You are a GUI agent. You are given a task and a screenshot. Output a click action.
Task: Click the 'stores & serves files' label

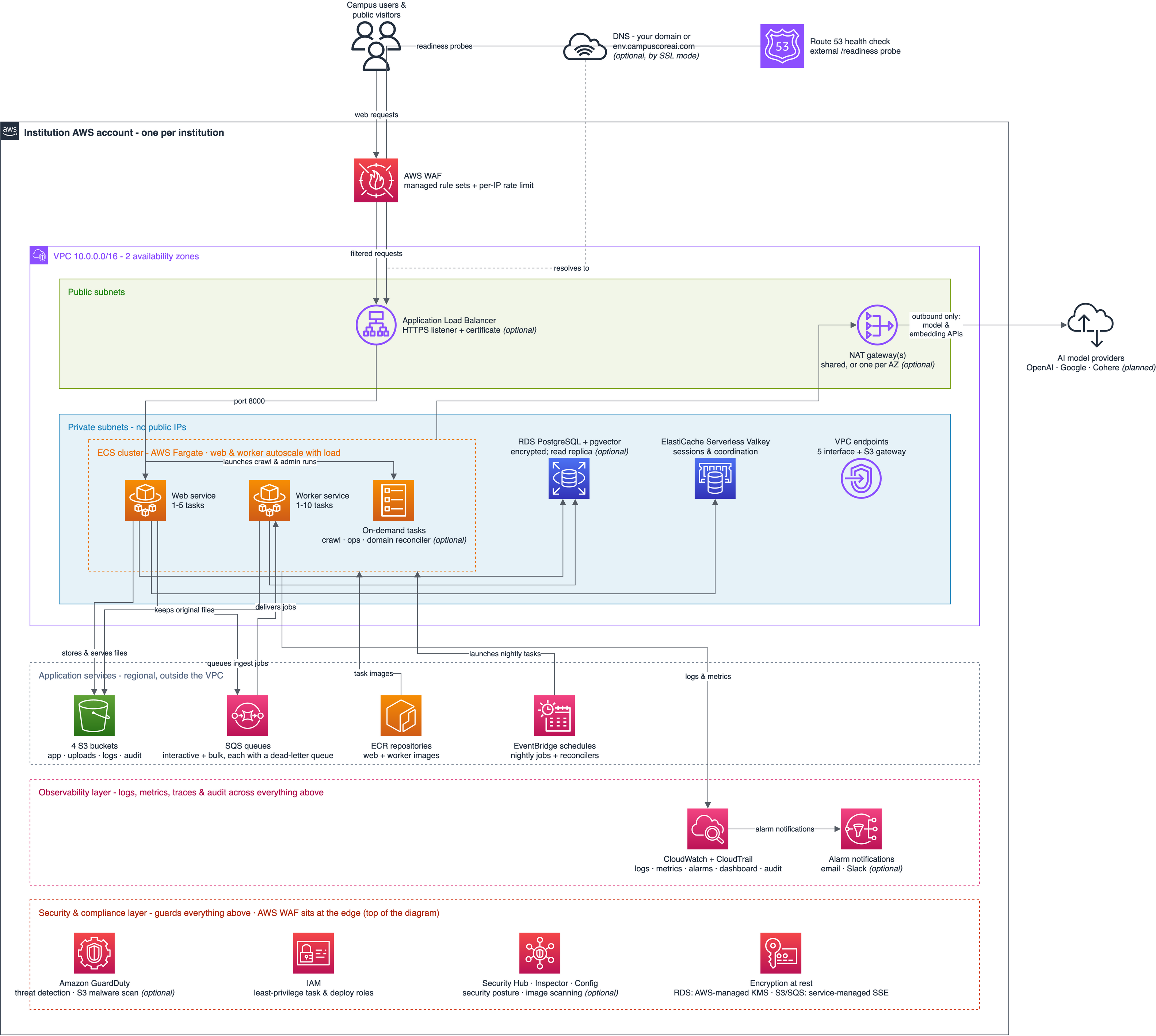click(95, 653)
